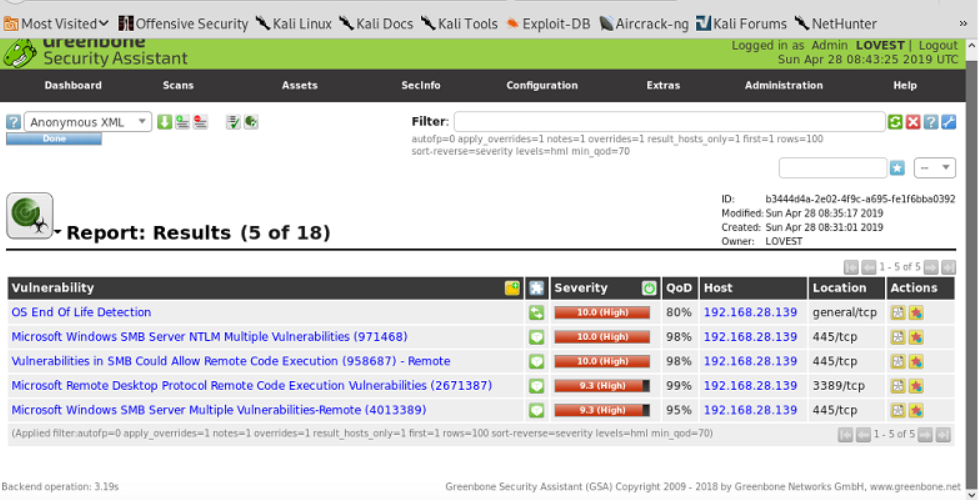
Task: Click the LOVEST username link
Action: [x=880, y=46]
